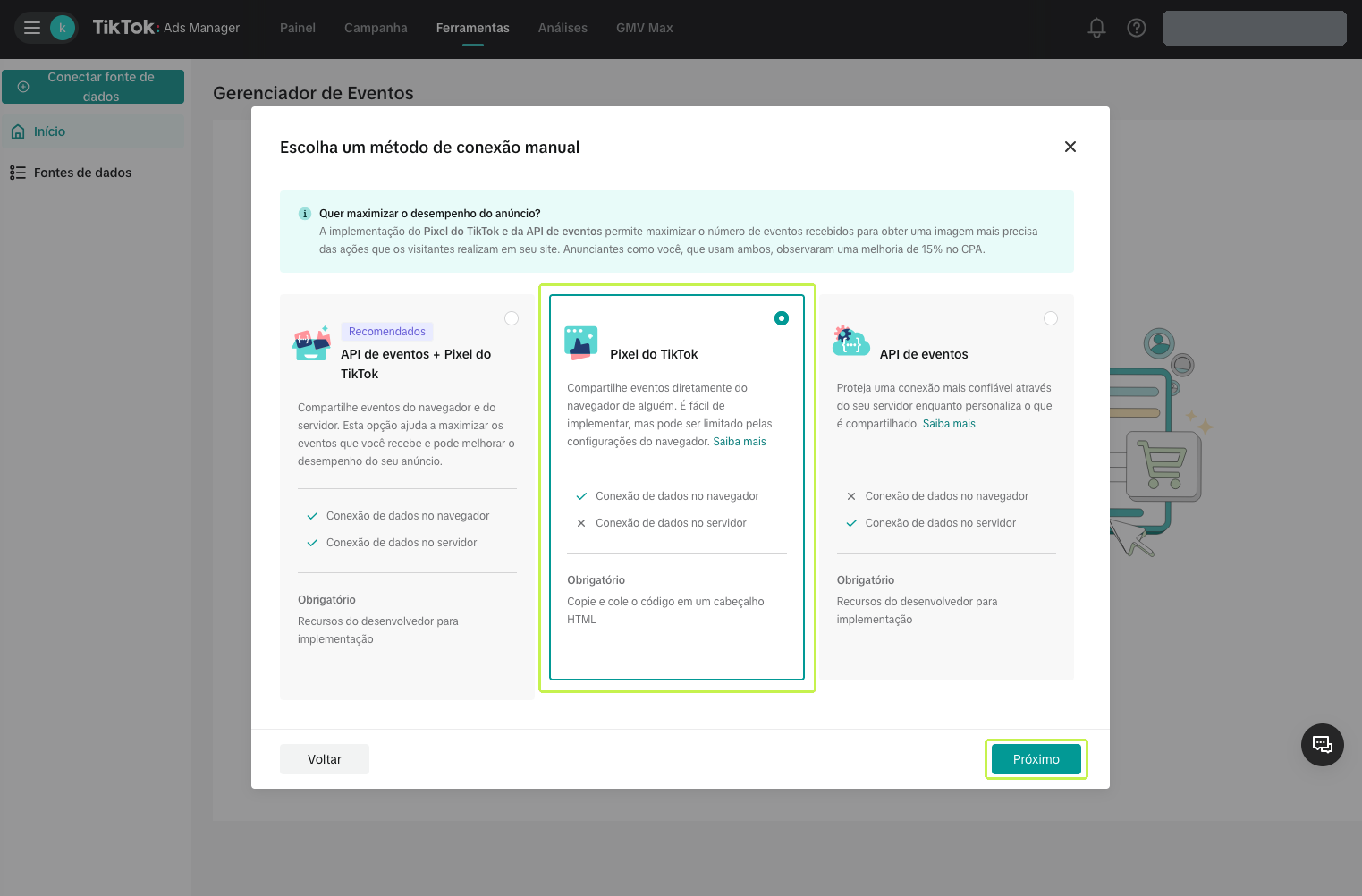Click "Copie e cole o código" requirement text
This screenshot has height=896, width=1362.
[x=665, y=611]
